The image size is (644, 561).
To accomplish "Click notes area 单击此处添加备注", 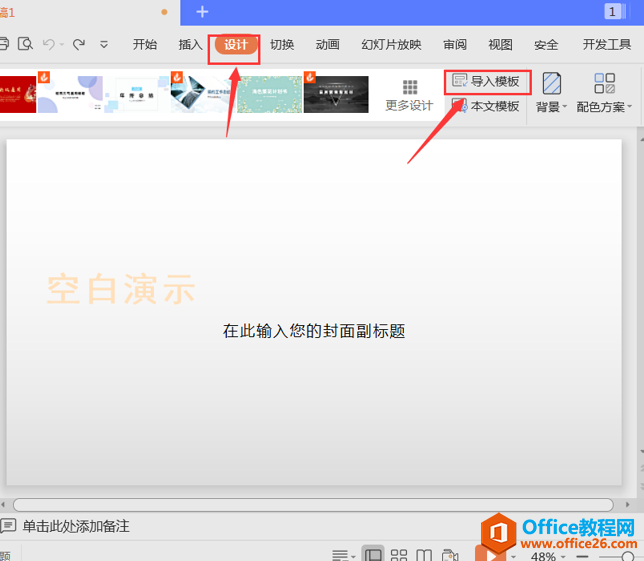I will (x=76, y=526).
